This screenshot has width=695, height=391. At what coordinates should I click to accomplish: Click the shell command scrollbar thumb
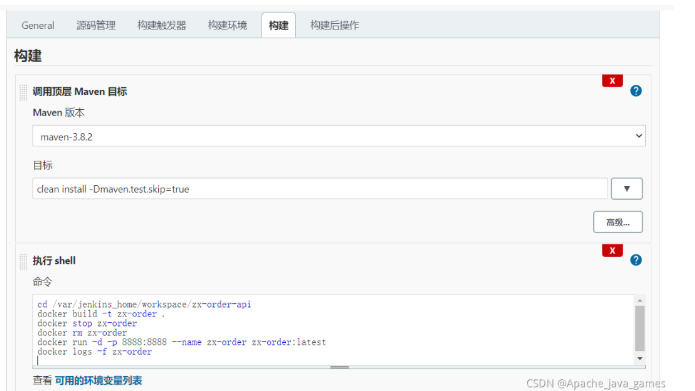click(640, 328)
